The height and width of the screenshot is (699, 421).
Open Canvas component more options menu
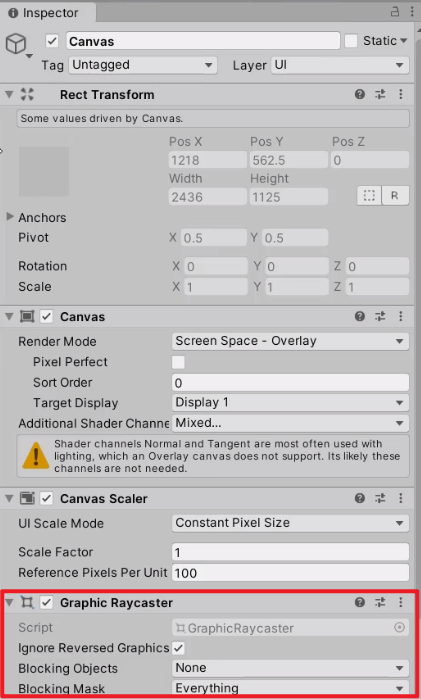click(x=400, y=317)
